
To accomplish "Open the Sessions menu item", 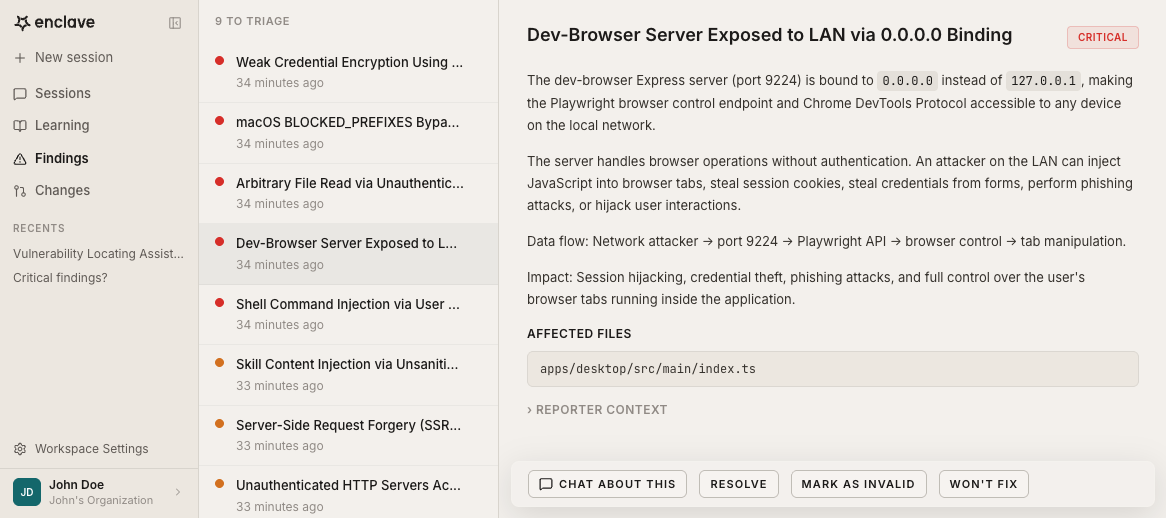I will point(62,94).
